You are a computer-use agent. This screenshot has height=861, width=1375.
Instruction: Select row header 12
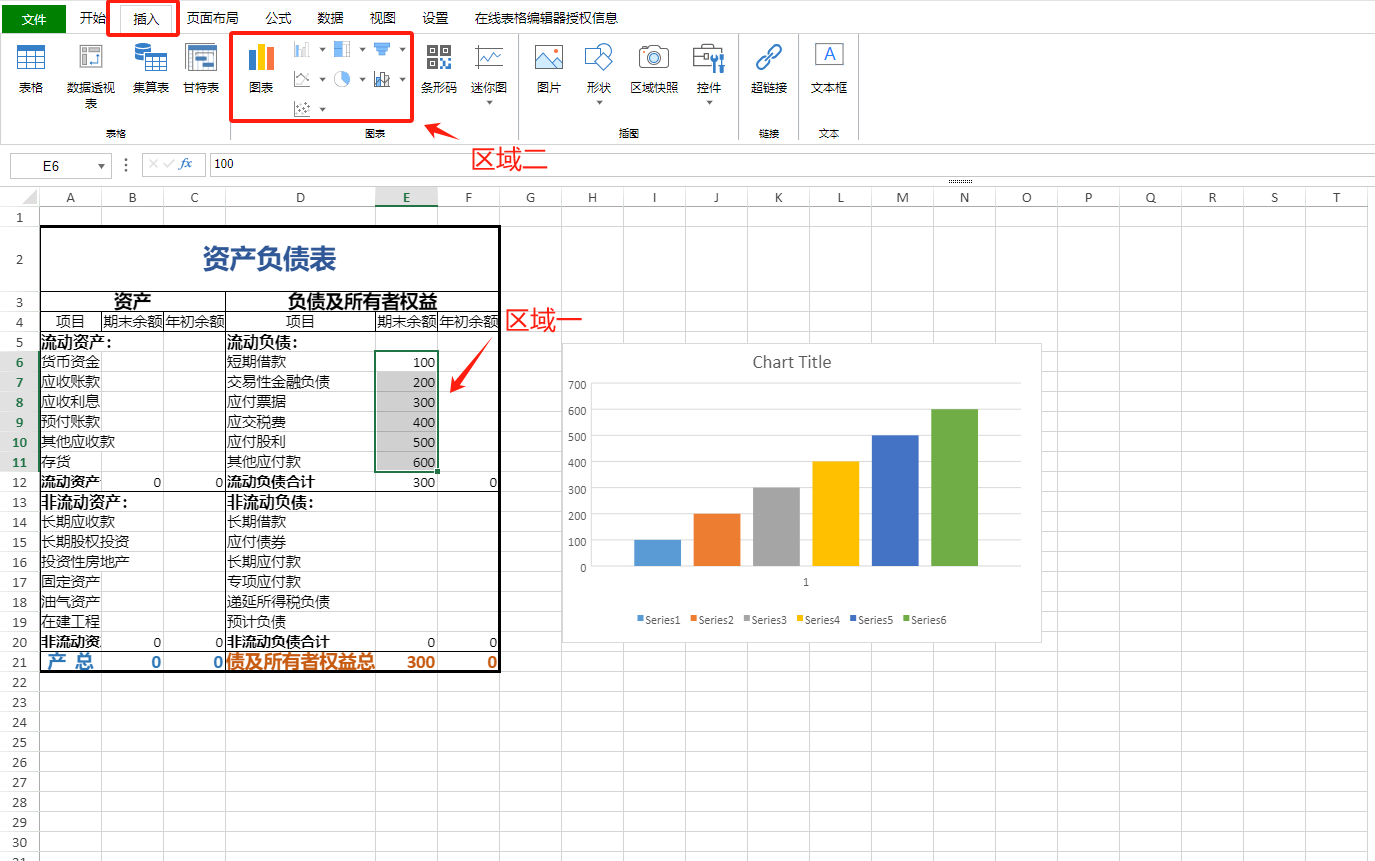pos(19,482)
